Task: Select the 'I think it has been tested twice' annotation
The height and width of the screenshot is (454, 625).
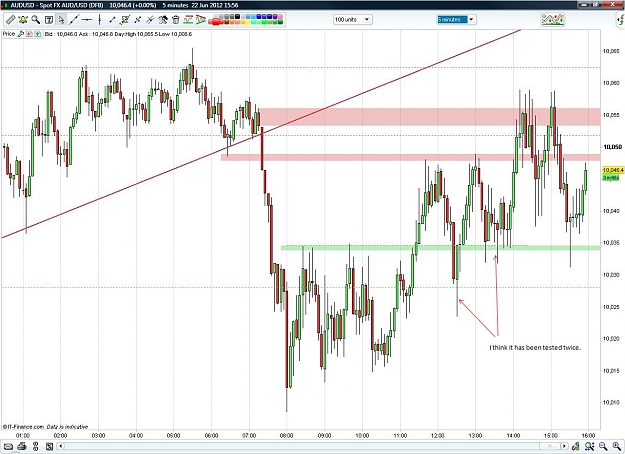Action: 535,348
